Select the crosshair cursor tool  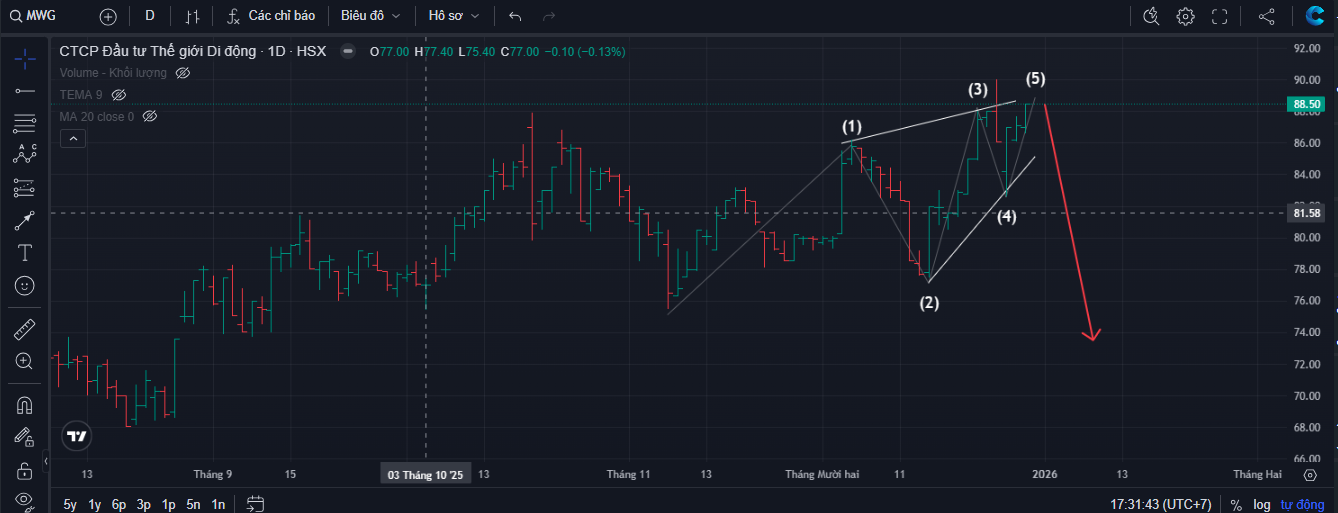[x=25, y=58]
